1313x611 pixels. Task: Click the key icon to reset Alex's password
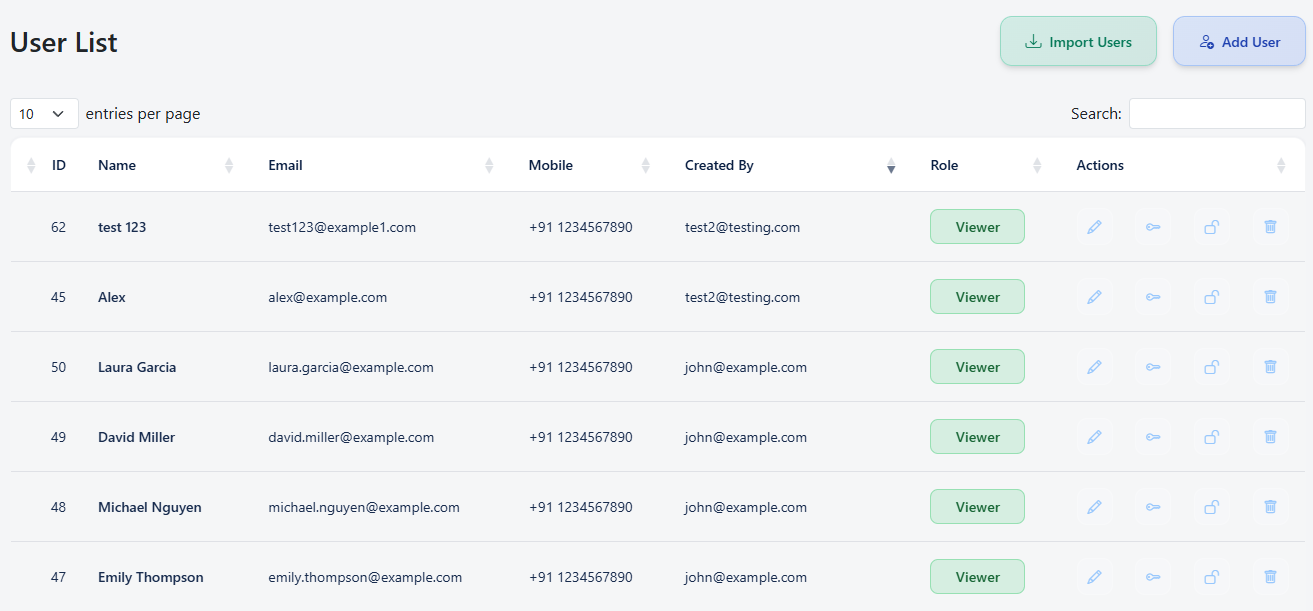(x=1152, y=297)
